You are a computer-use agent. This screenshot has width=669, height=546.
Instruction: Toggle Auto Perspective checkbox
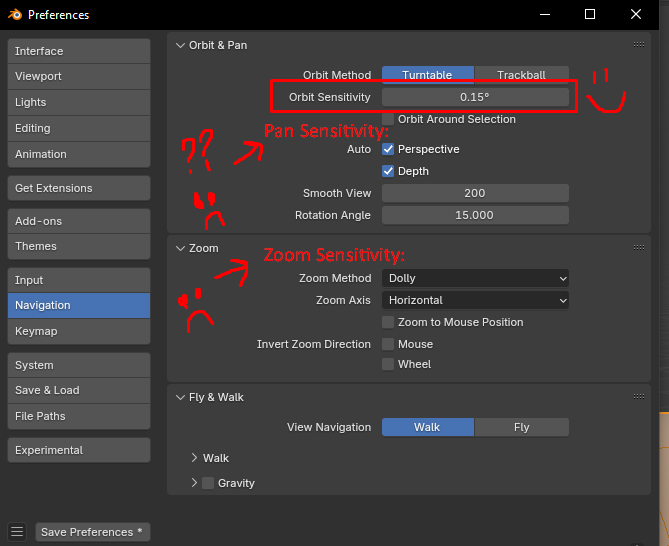click(388, 149)
